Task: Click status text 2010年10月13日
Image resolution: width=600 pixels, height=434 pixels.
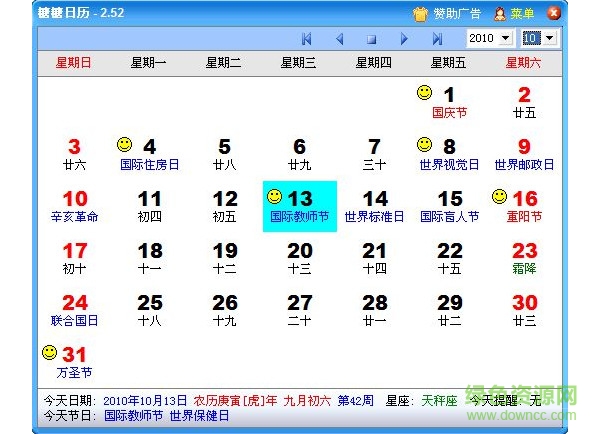Action: [x=145, y=401]
